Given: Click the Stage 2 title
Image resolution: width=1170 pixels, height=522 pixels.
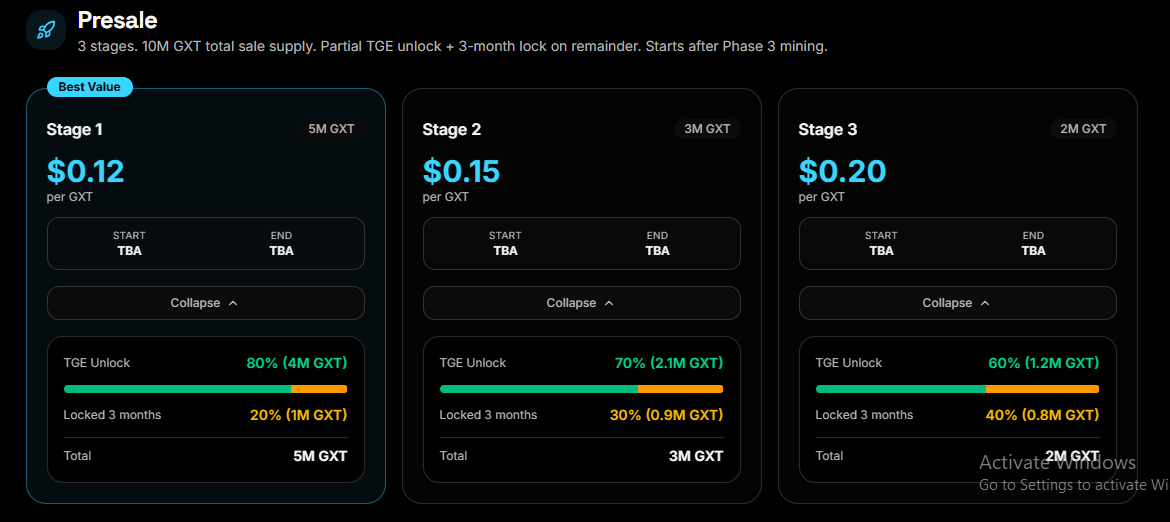Looking at the screenshot, I should pyautogui.click(x=451, y=130).
